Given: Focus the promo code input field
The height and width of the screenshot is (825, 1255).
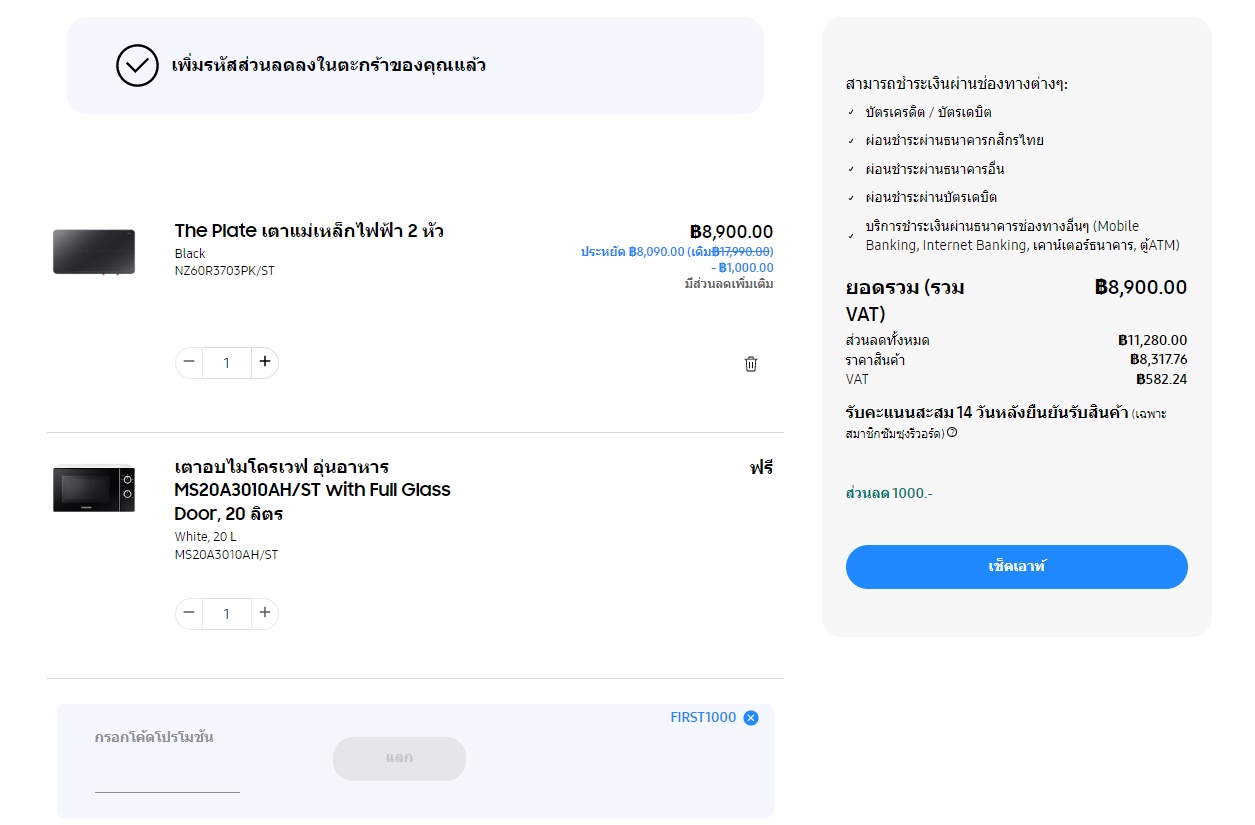Looking at the screenshot, I should 167,776.
